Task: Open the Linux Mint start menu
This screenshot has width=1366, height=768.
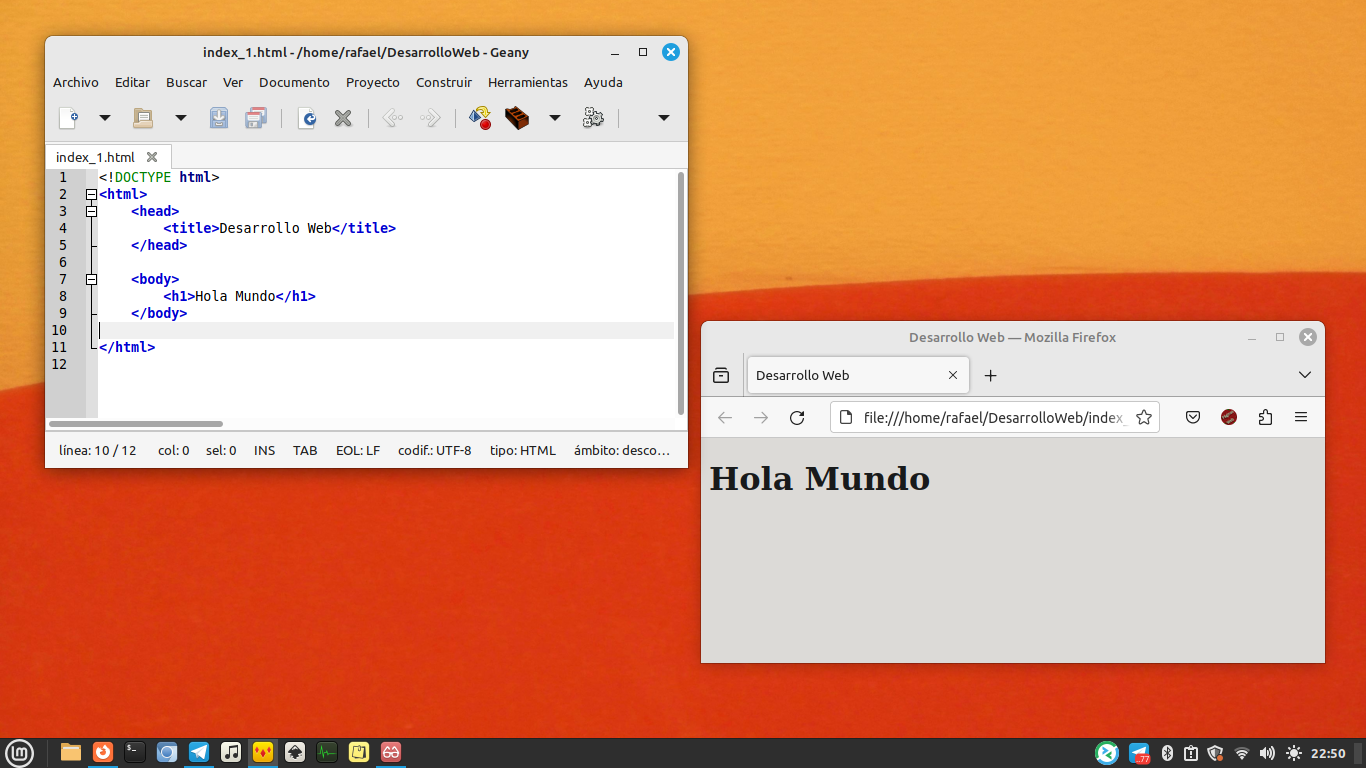Action: [19, 753]
